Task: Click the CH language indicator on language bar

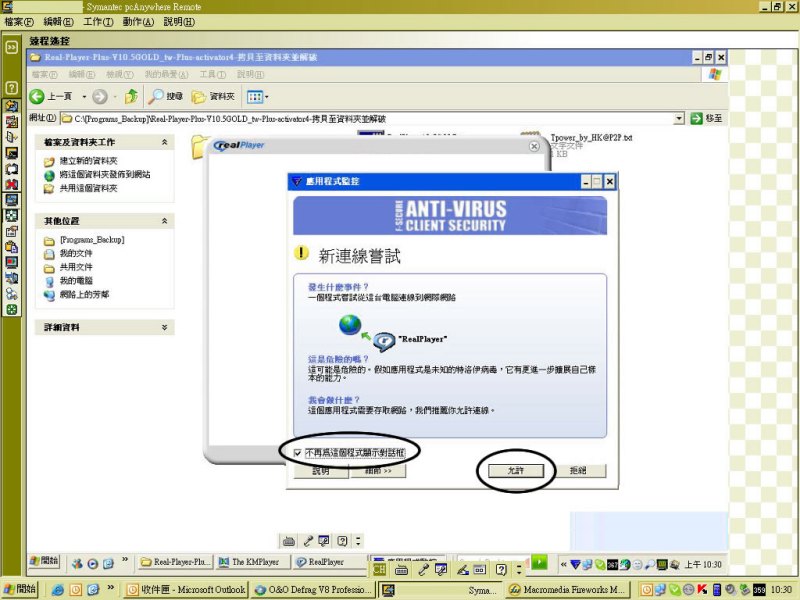Action: [x=379, y=569]
